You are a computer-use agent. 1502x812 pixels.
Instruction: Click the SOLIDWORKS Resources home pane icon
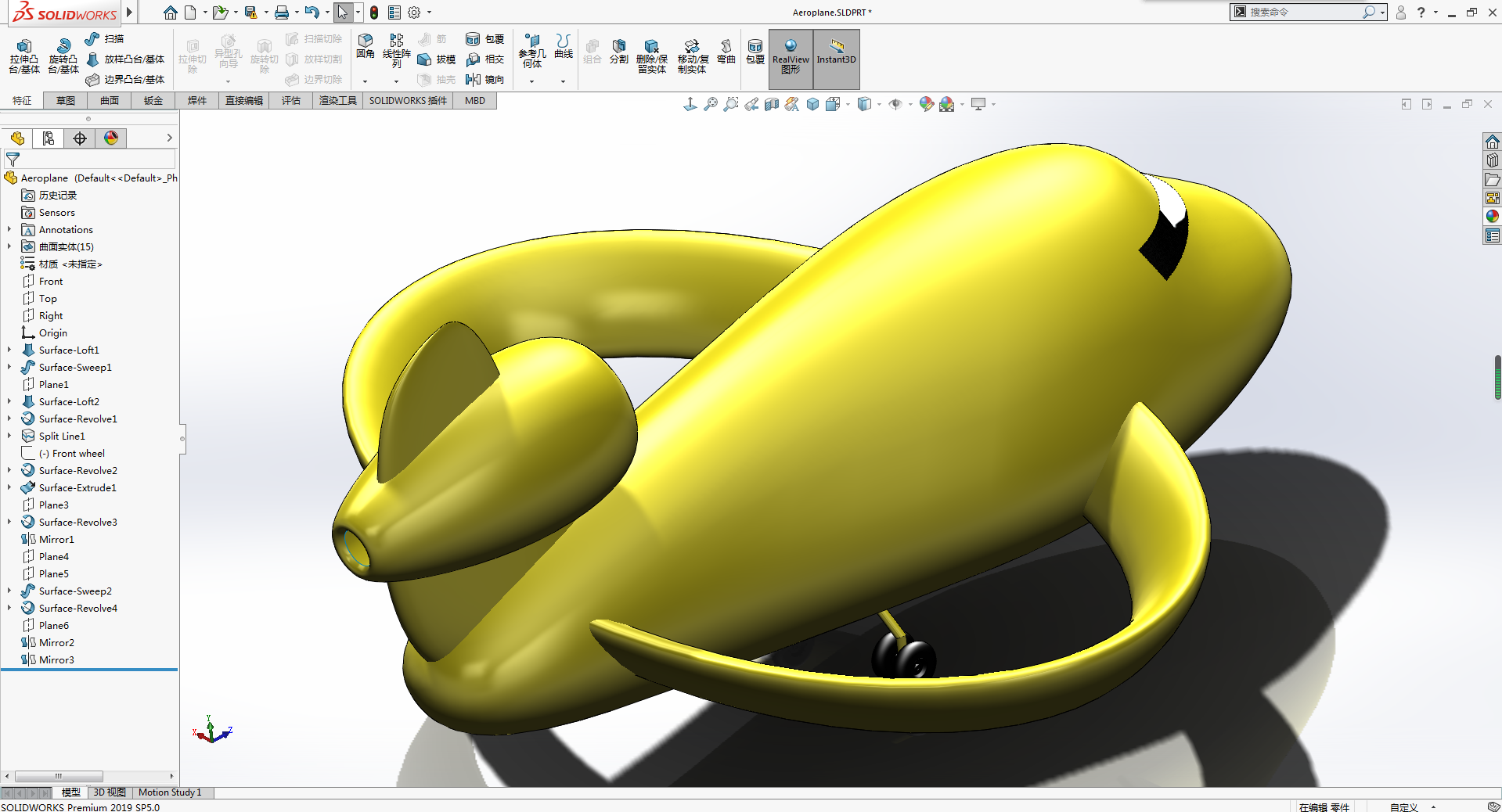1493,142
